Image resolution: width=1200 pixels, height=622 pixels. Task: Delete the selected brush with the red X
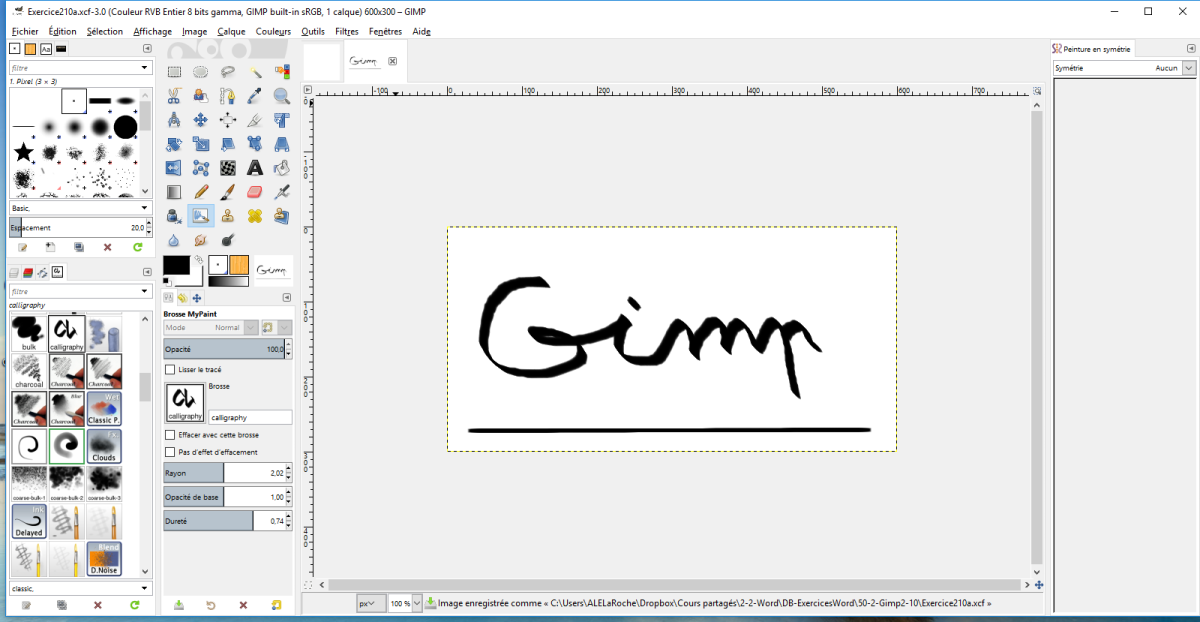coord(107,246)
